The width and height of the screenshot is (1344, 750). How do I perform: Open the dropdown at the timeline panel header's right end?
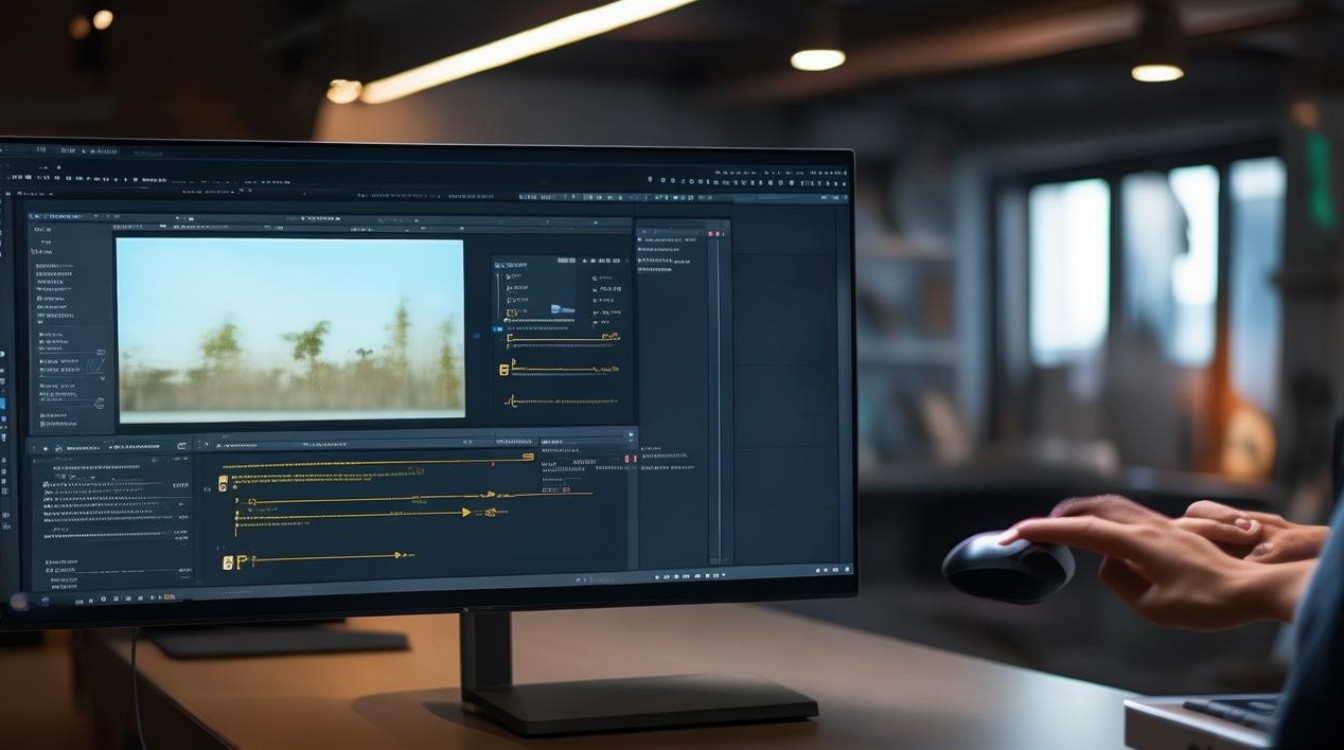[x=629, y=436]
